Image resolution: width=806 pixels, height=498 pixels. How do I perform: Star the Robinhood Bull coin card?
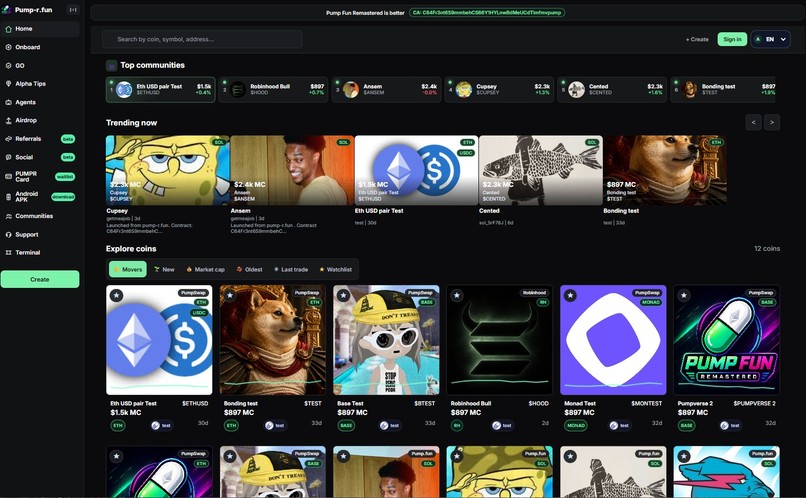pyautogui.click(x=457, y=296)
